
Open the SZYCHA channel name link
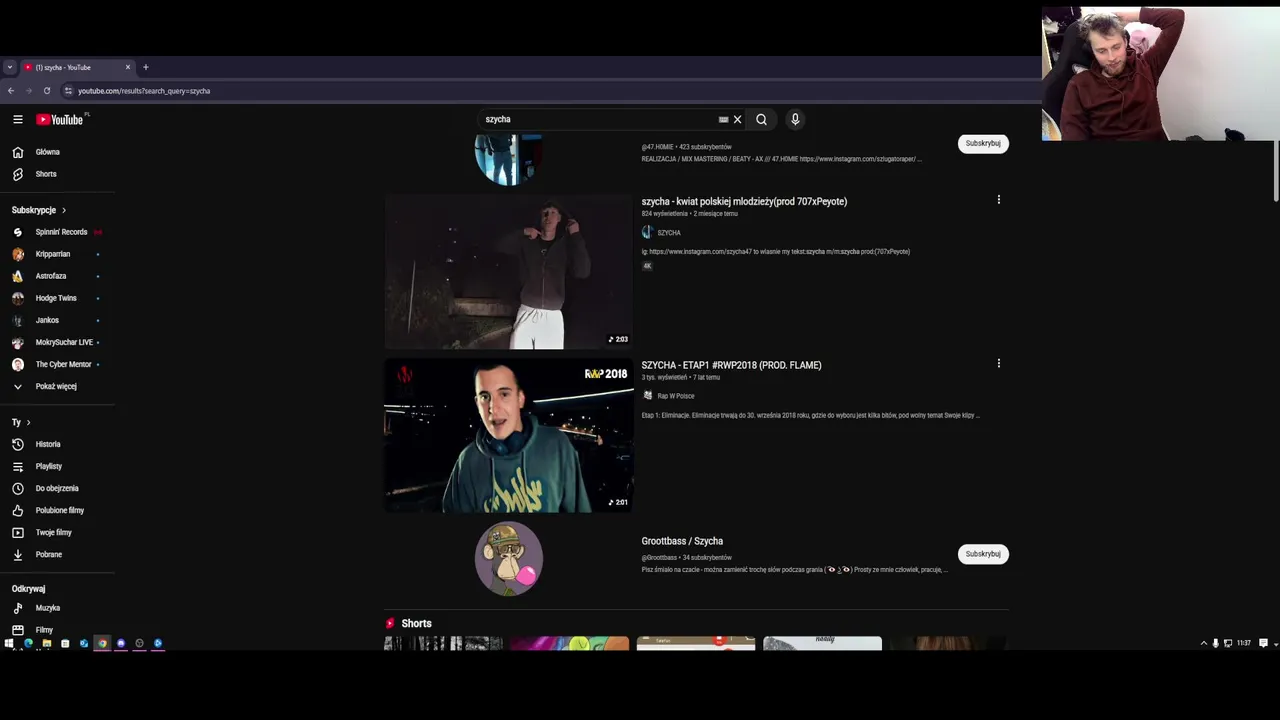click(669, 233)
